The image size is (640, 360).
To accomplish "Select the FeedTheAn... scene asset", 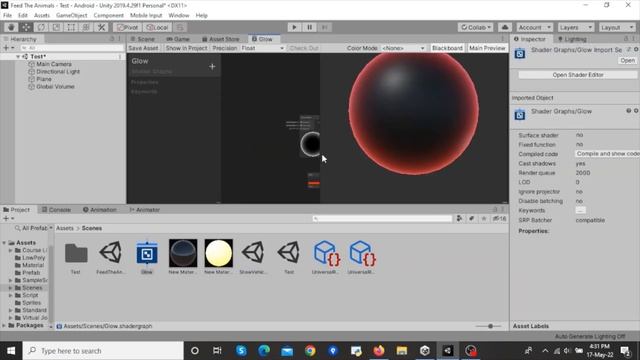I will [111, 257].
